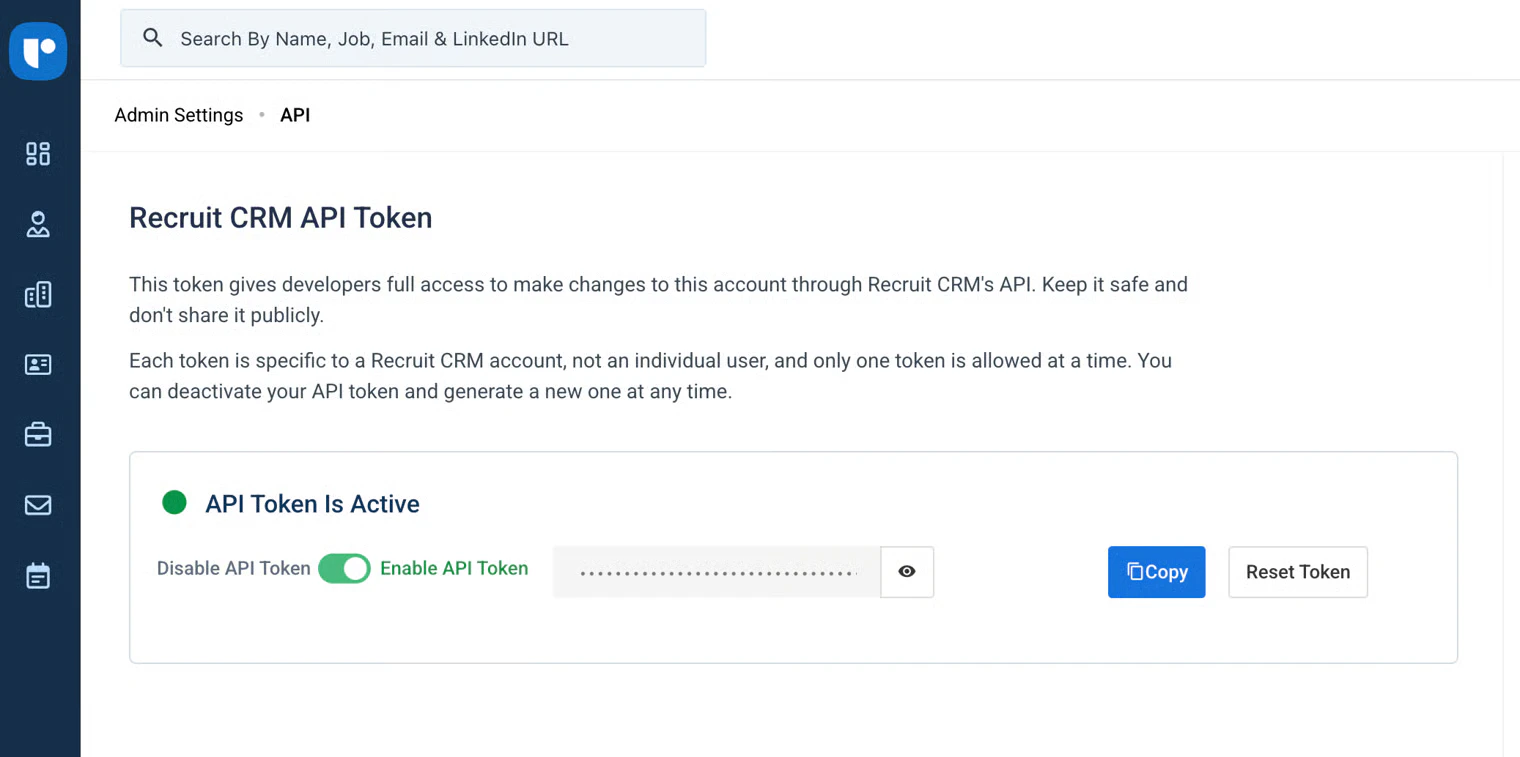Viewport: 1520px width, 757px height.
Task: Click the API Token Is Active status text
Action: click(312, 504)
